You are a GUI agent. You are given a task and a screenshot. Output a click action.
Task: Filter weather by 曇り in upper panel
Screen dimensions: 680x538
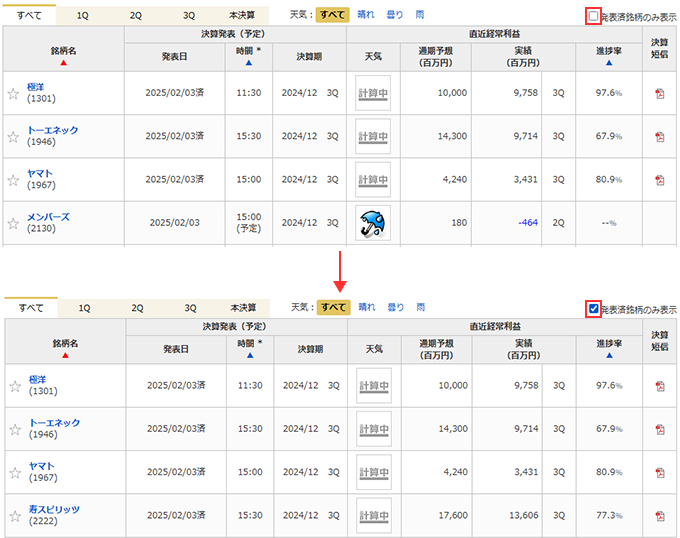(x=395, y=15)
